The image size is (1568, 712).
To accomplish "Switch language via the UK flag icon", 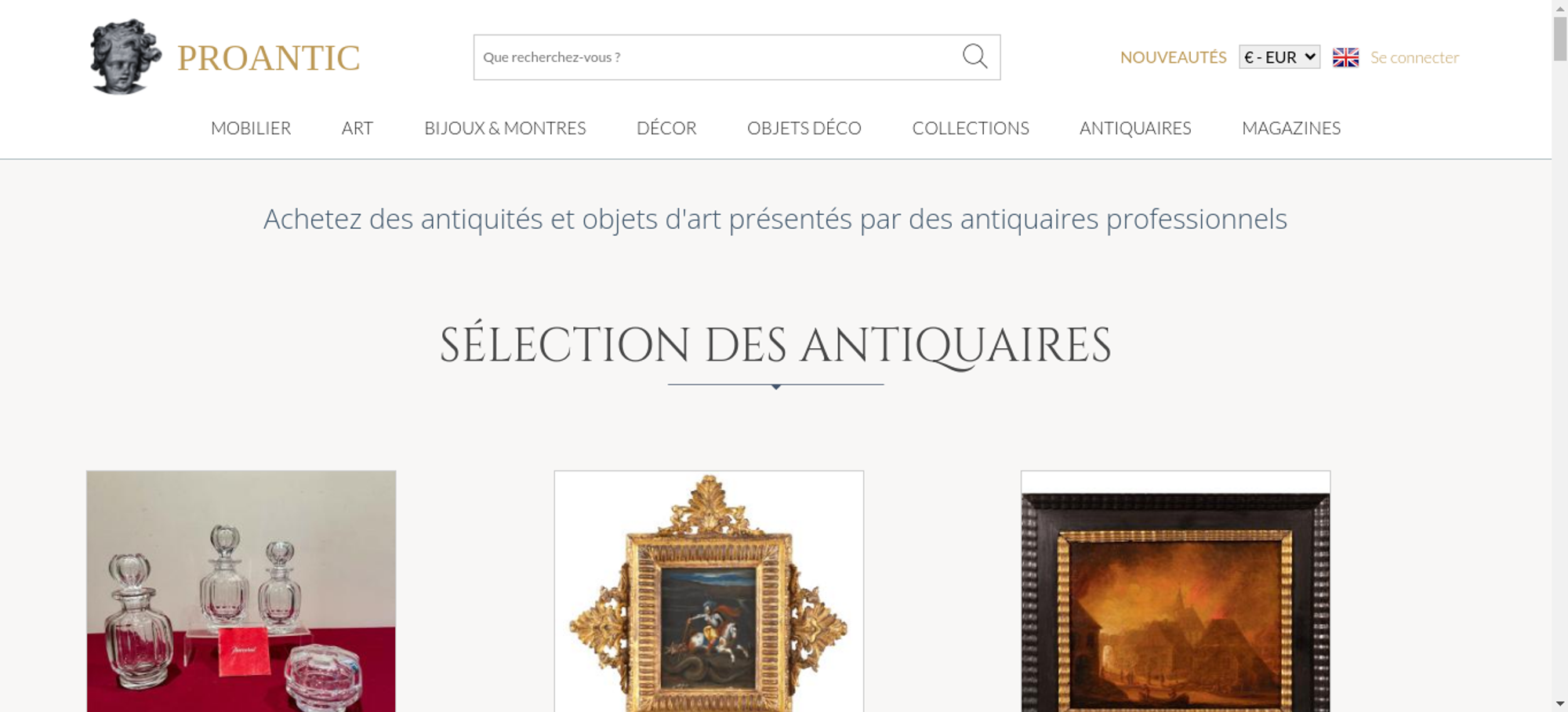I will 1345,57.
